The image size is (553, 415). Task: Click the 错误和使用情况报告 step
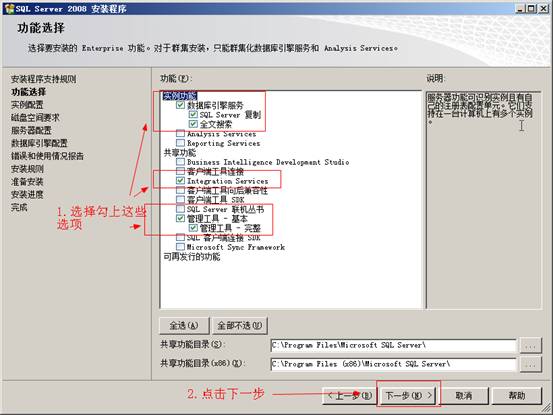coord(47,156)
